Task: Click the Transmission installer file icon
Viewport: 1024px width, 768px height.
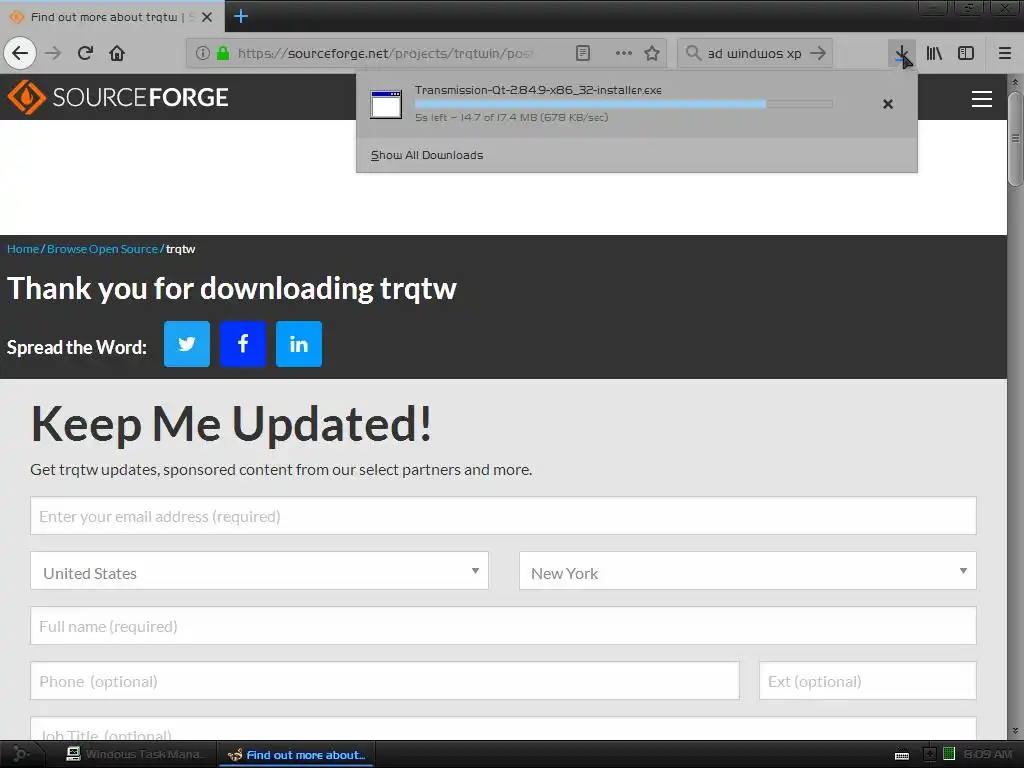Action: tap(386, 104)
